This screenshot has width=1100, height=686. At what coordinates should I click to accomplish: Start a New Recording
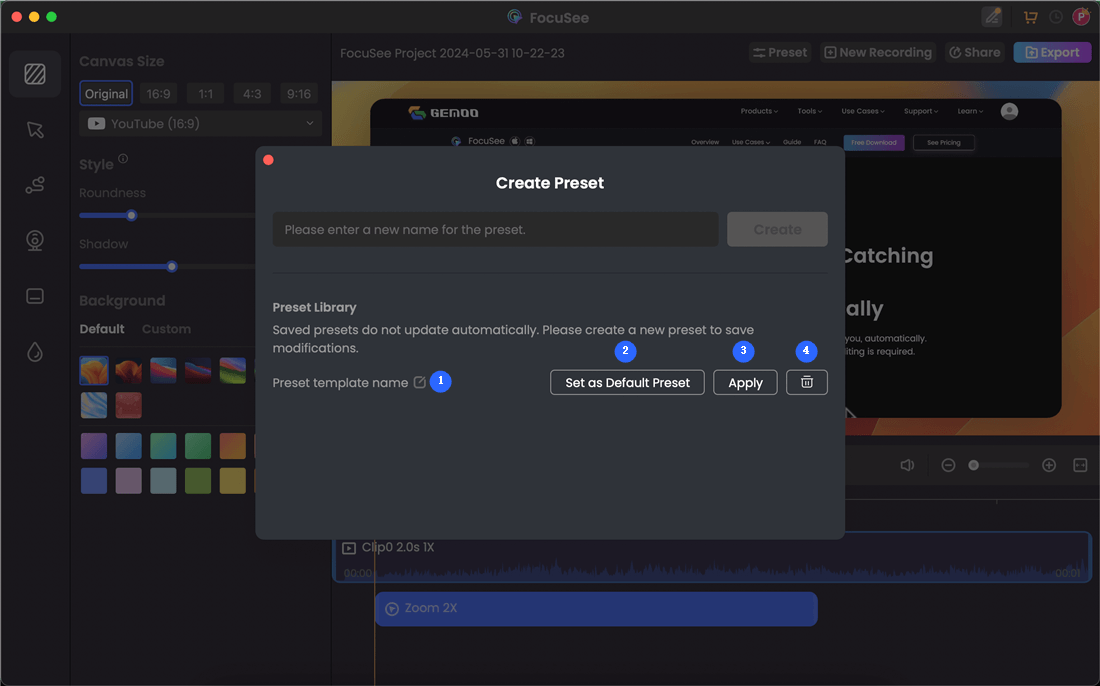point(878,53)
